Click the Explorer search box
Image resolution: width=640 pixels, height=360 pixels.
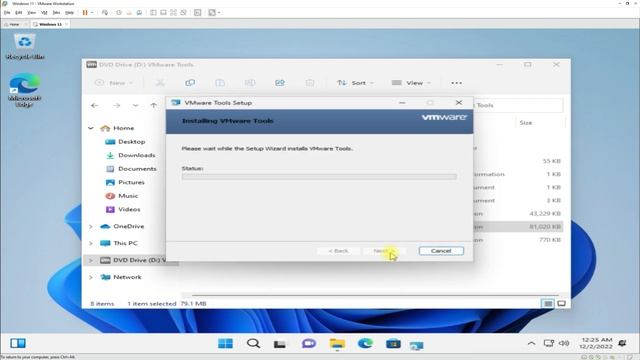click(x=518, y=105)
